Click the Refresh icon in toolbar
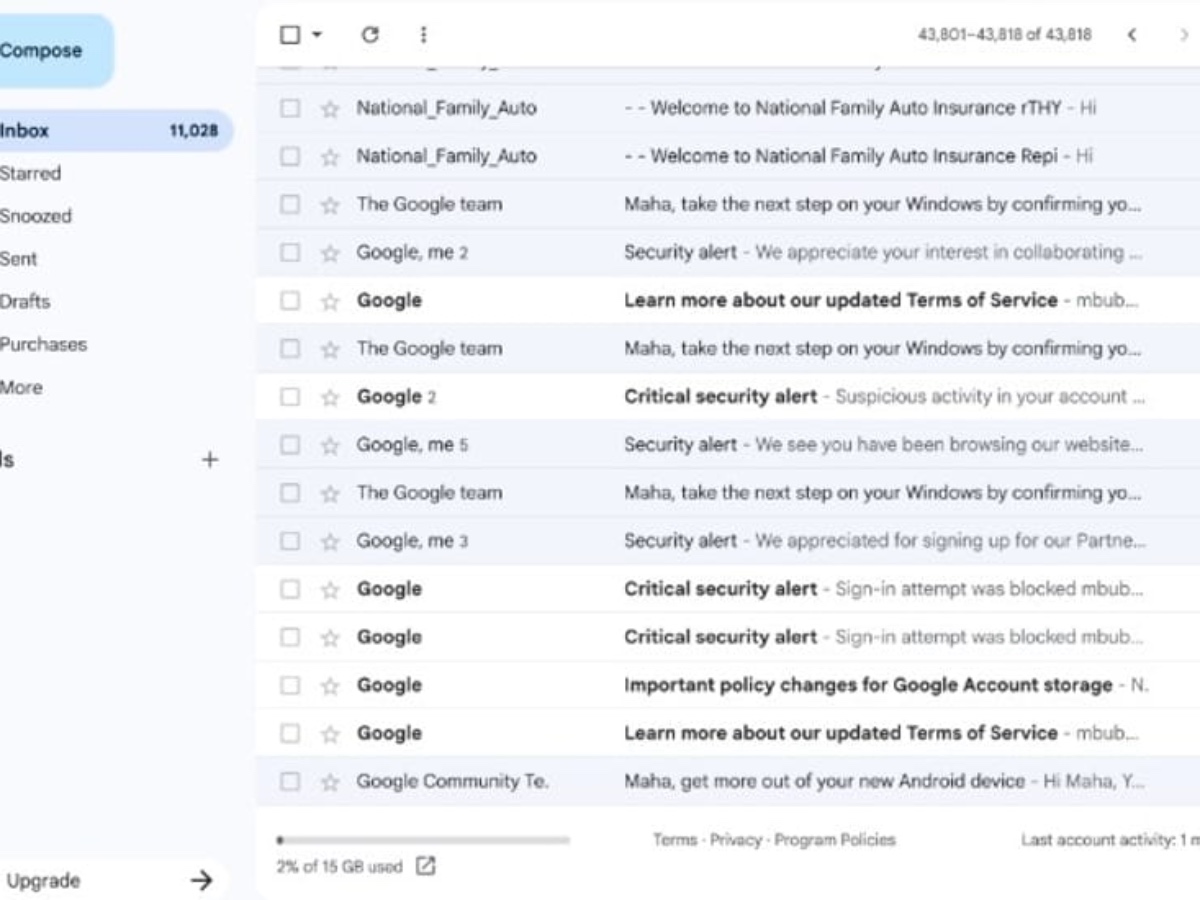Viewport: 1200px width, 900px height. click(x=370, y=35)
